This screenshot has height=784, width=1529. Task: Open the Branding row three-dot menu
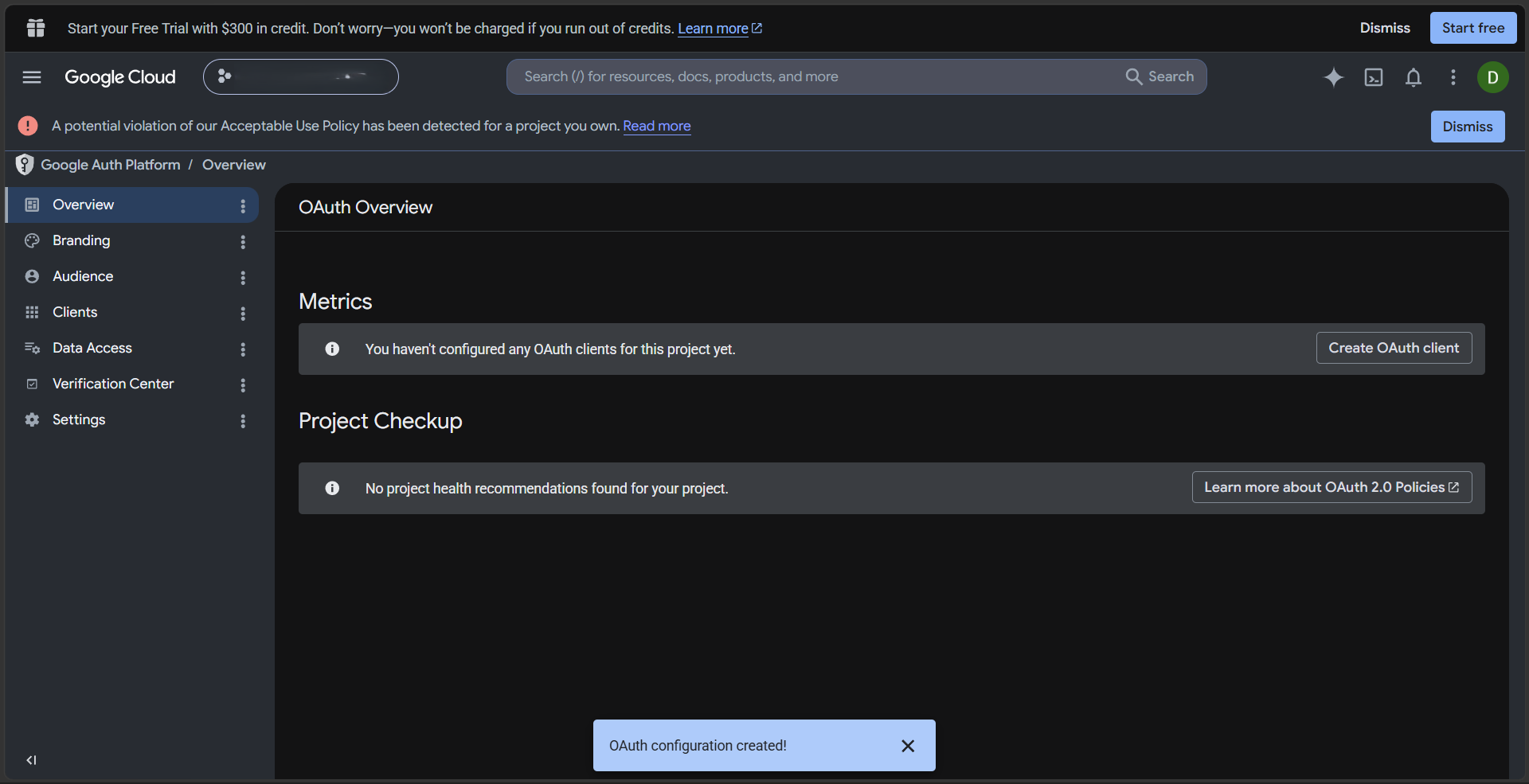[243, 242]
